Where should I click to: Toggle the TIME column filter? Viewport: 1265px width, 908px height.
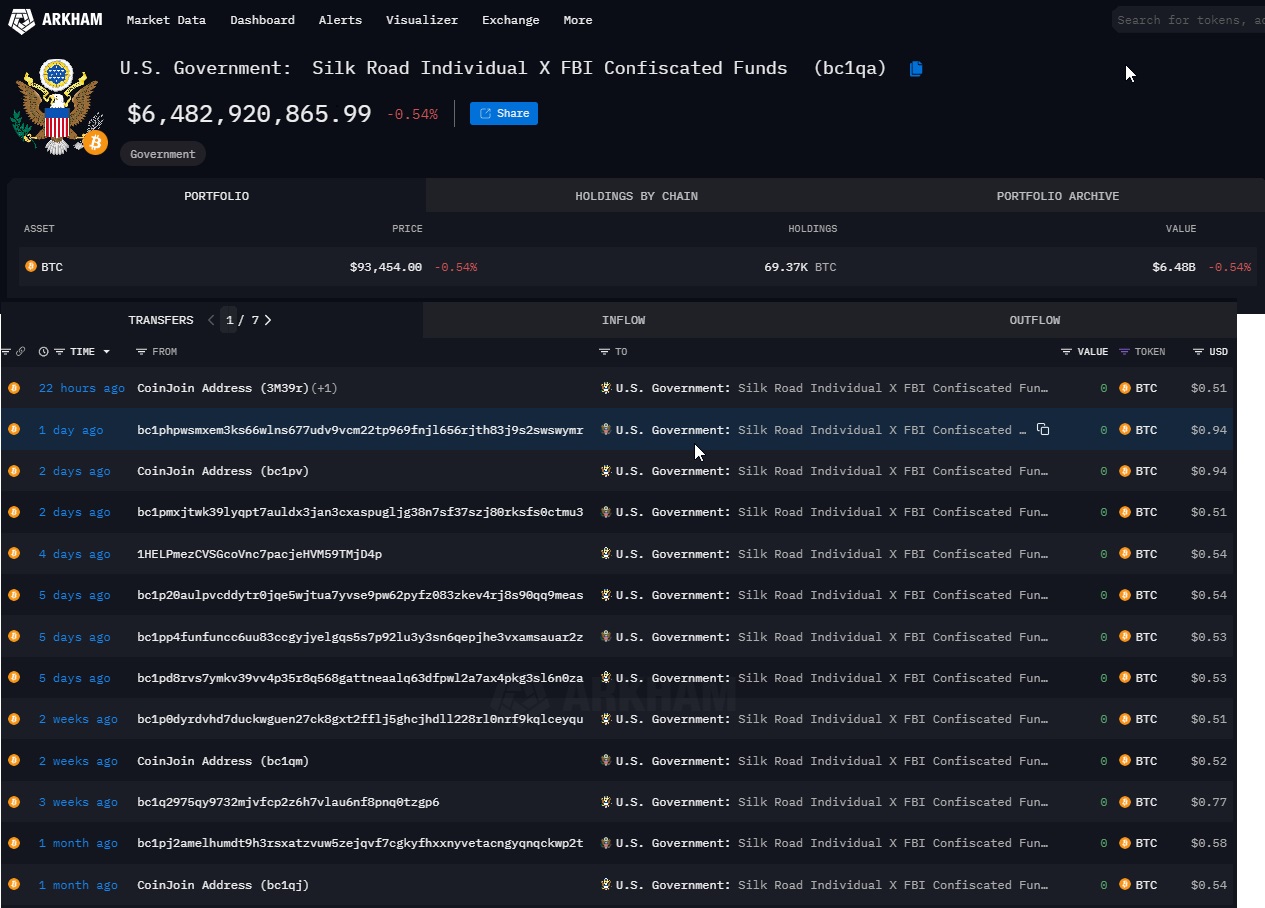coord(58,351)
